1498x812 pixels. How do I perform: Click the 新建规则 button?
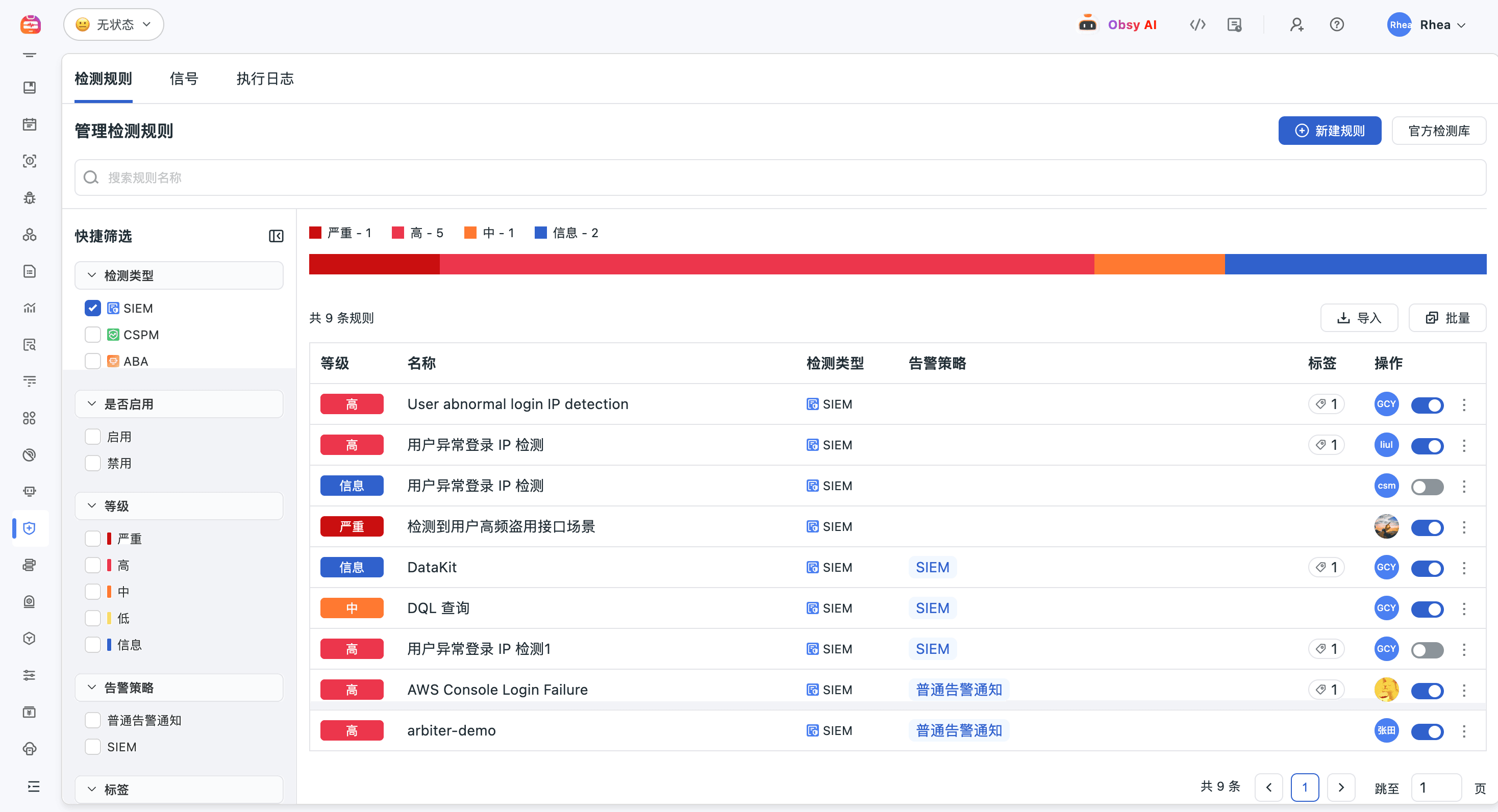[1329, 130]
